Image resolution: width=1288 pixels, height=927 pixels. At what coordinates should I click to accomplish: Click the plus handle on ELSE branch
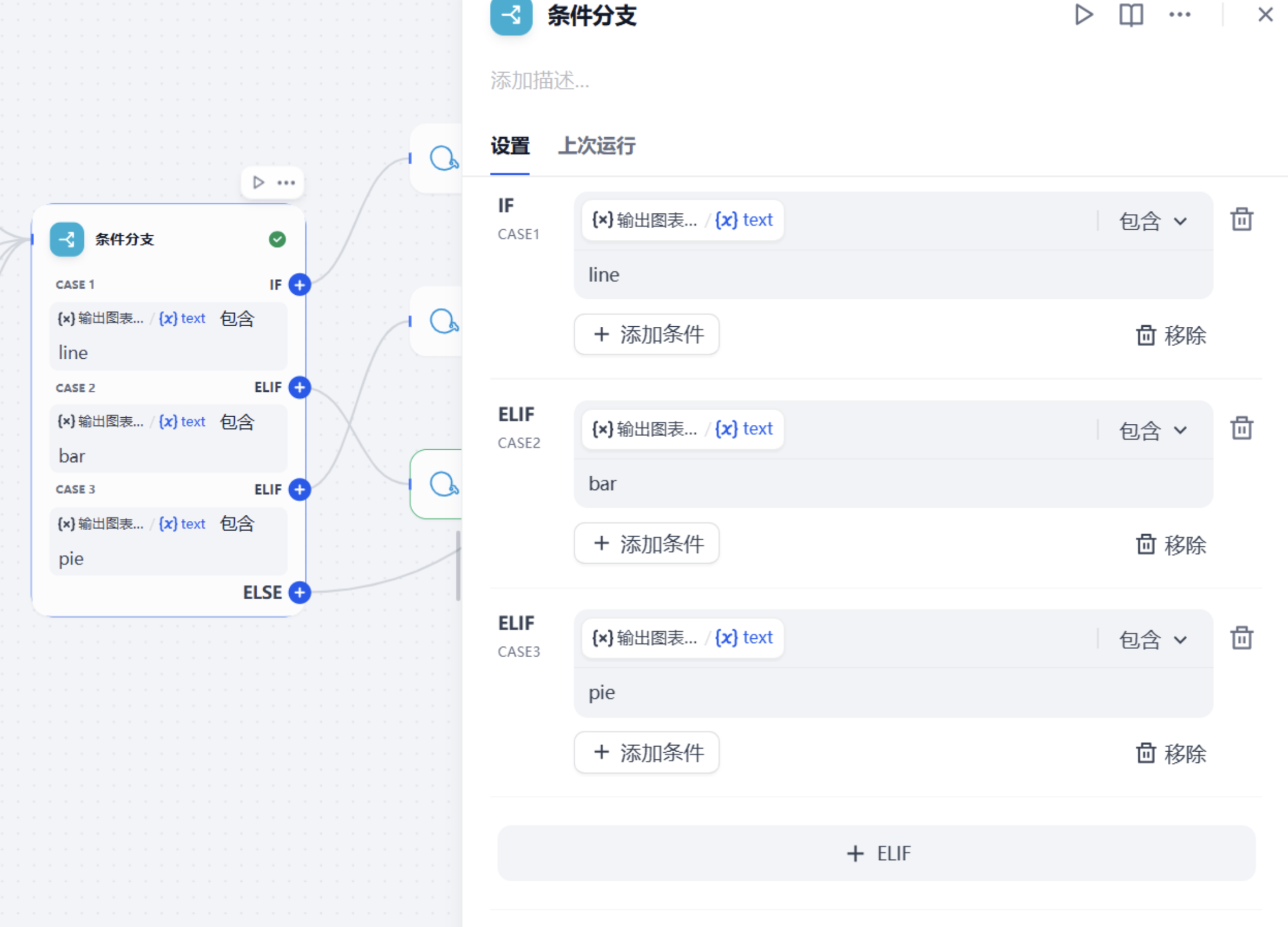300,592
